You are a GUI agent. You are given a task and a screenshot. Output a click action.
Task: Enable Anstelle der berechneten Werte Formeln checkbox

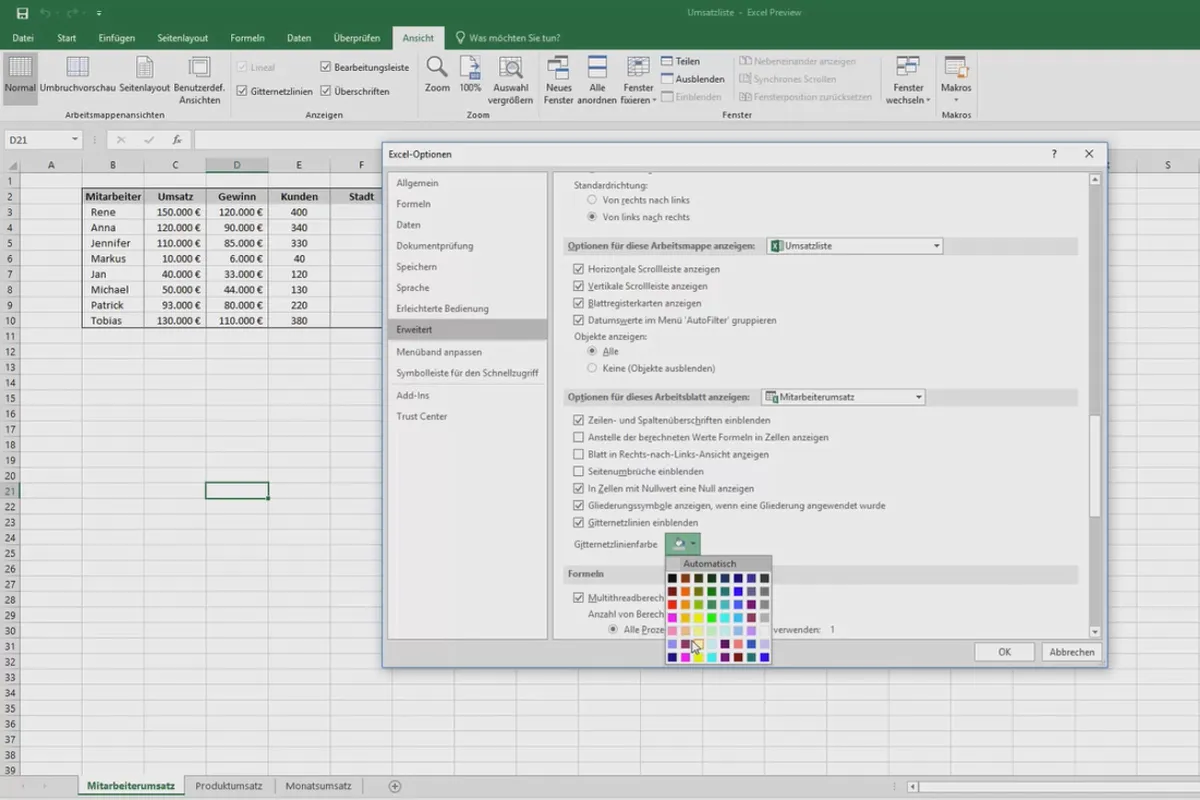pos(578,437)
